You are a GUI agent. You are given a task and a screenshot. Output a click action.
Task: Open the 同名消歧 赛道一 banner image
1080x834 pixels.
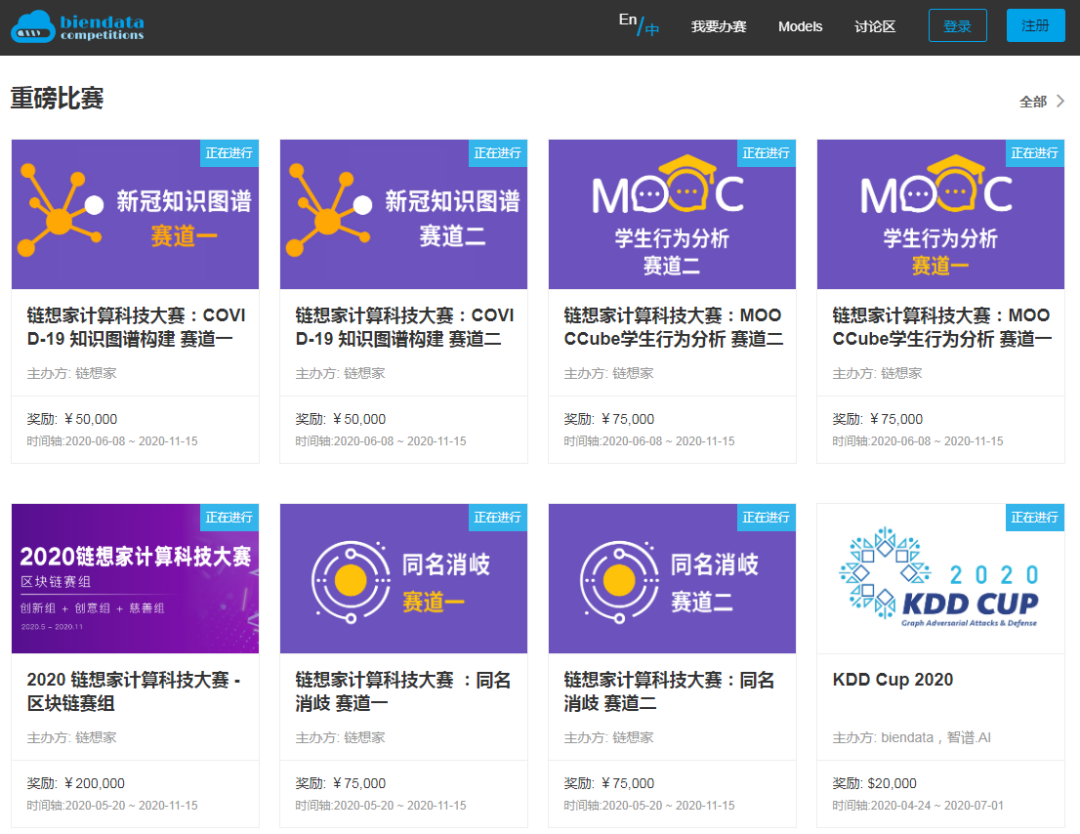(404, 578)
